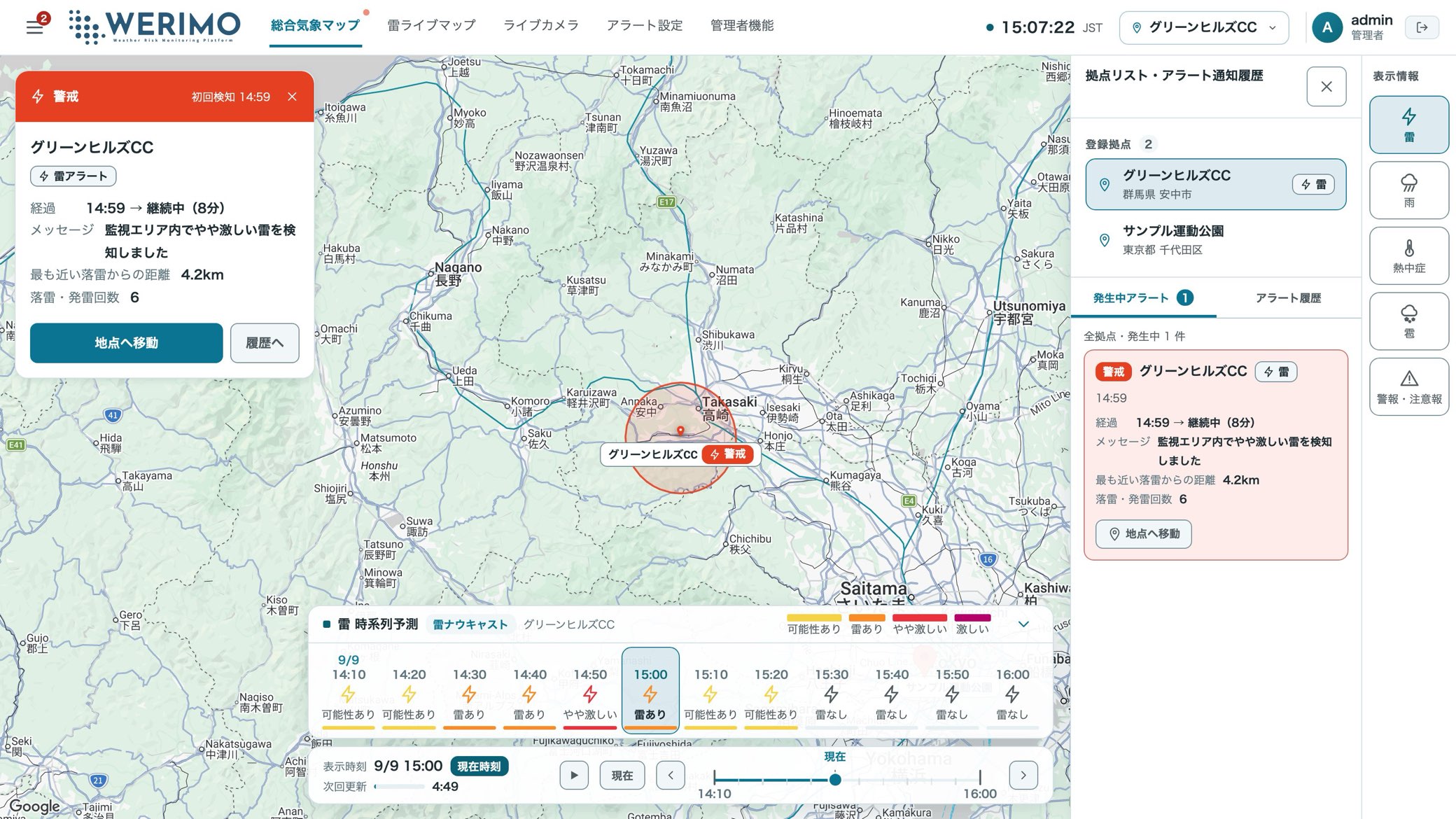Click the 雷ナウキャスト label chip
The width and height of the screenshot is (1456, 819).
coord(470,624)
